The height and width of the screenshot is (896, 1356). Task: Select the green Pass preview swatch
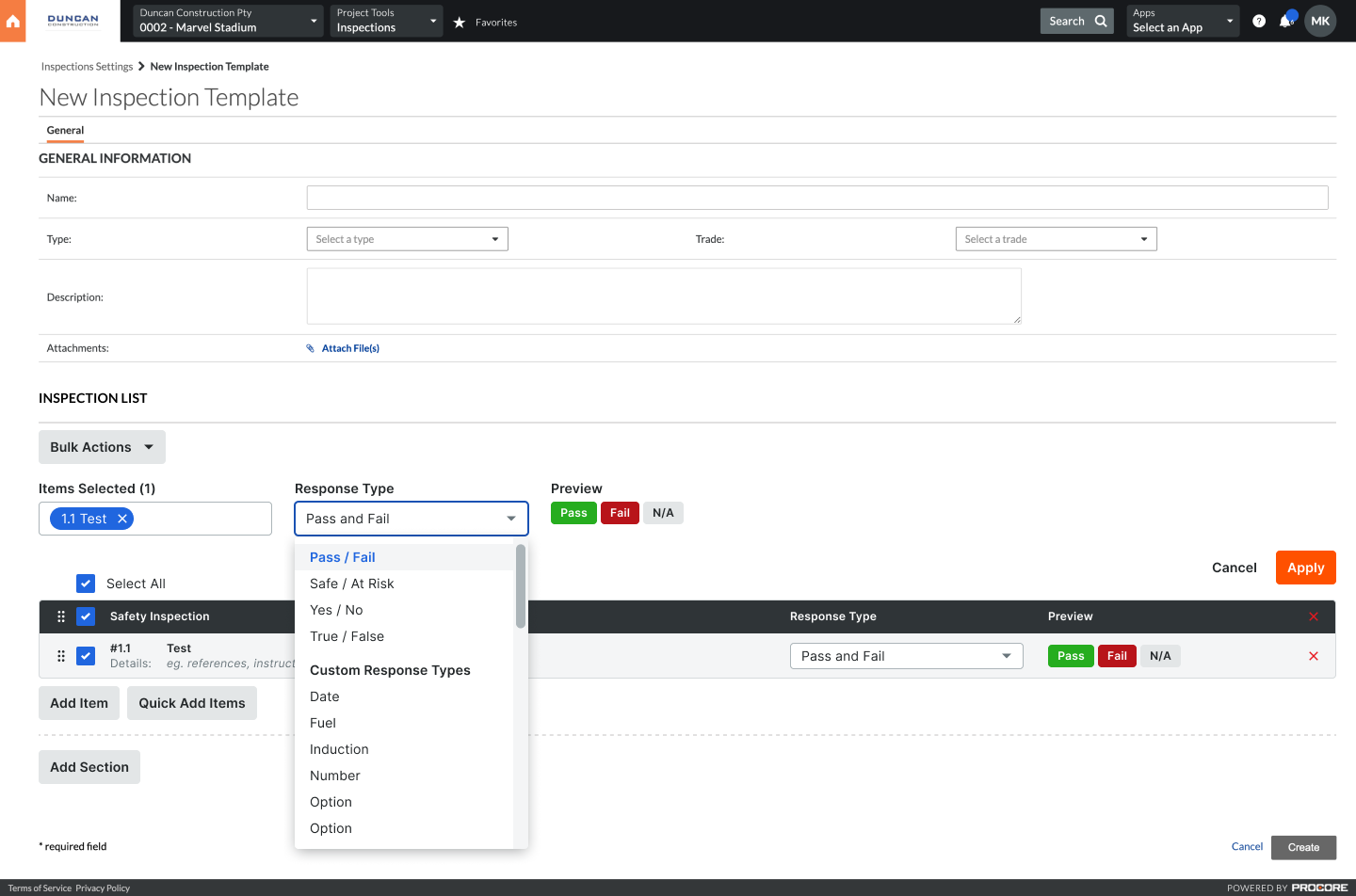pos(573,512)
